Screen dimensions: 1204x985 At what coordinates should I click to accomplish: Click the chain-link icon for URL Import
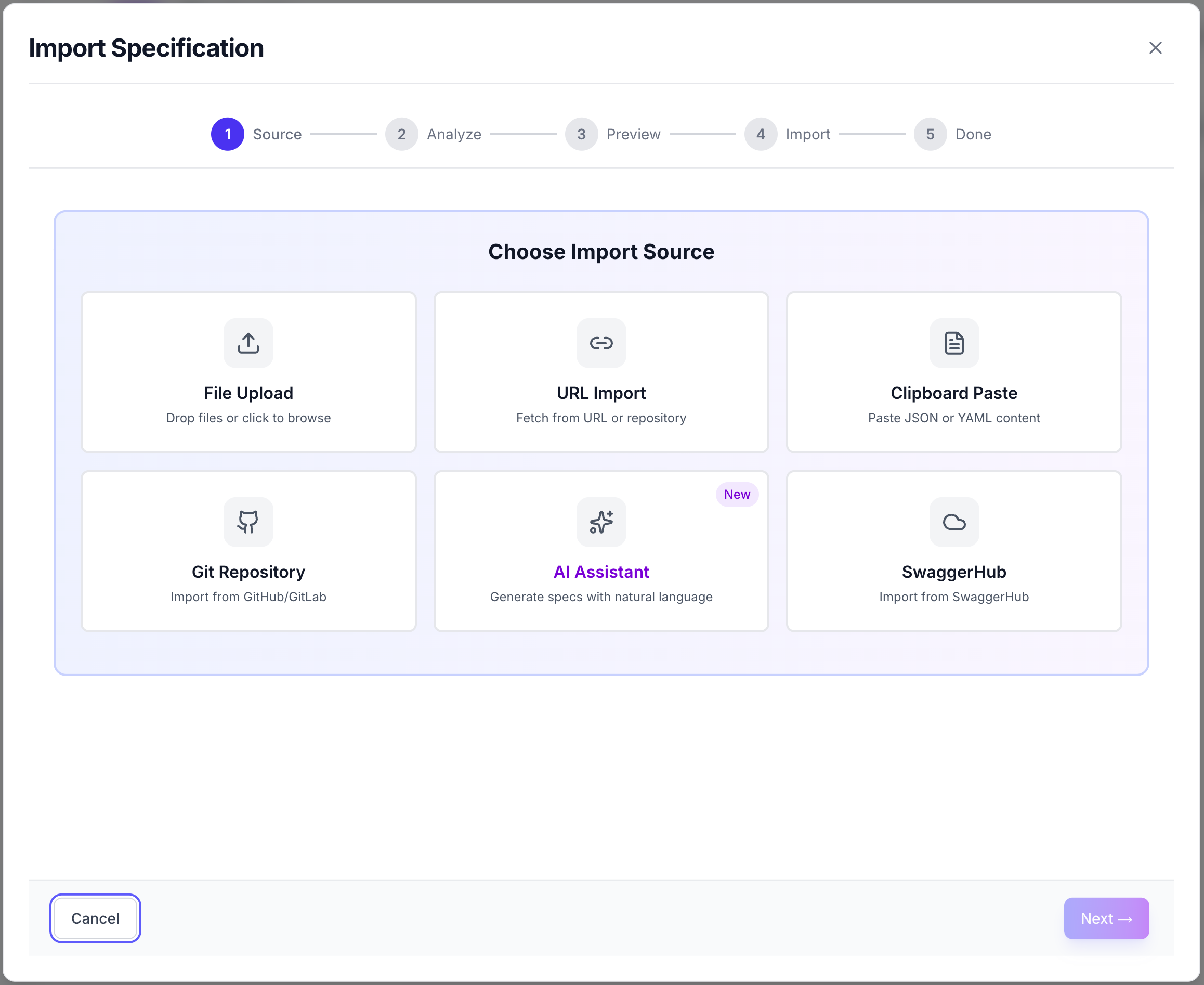[601, 343]
